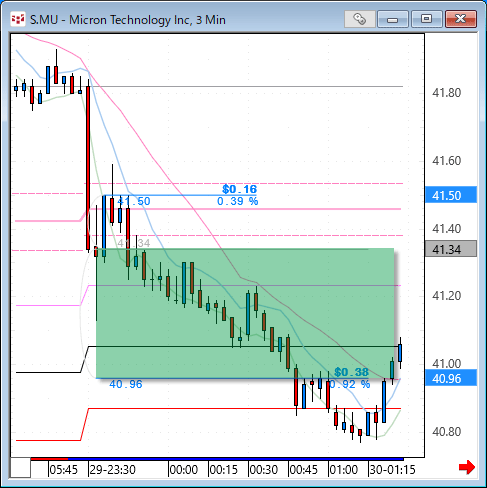
Task: Click the 41.80 price axis label
Action: [x=446, y=93]
